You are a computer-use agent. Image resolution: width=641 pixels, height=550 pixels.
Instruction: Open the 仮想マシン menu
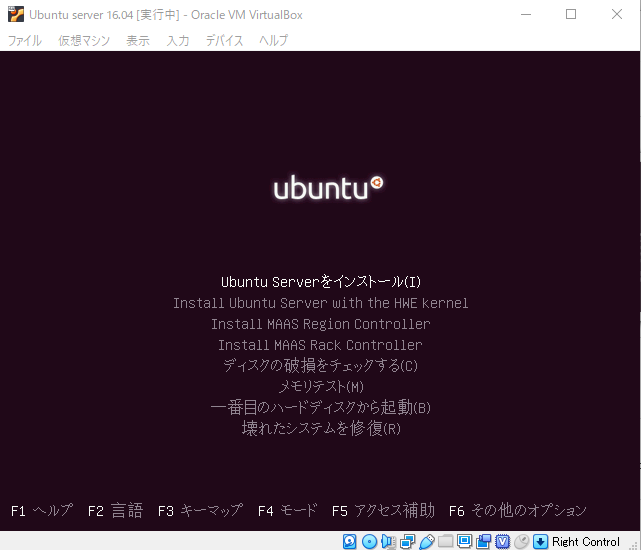pyautogui.click(x=84, y=40)
